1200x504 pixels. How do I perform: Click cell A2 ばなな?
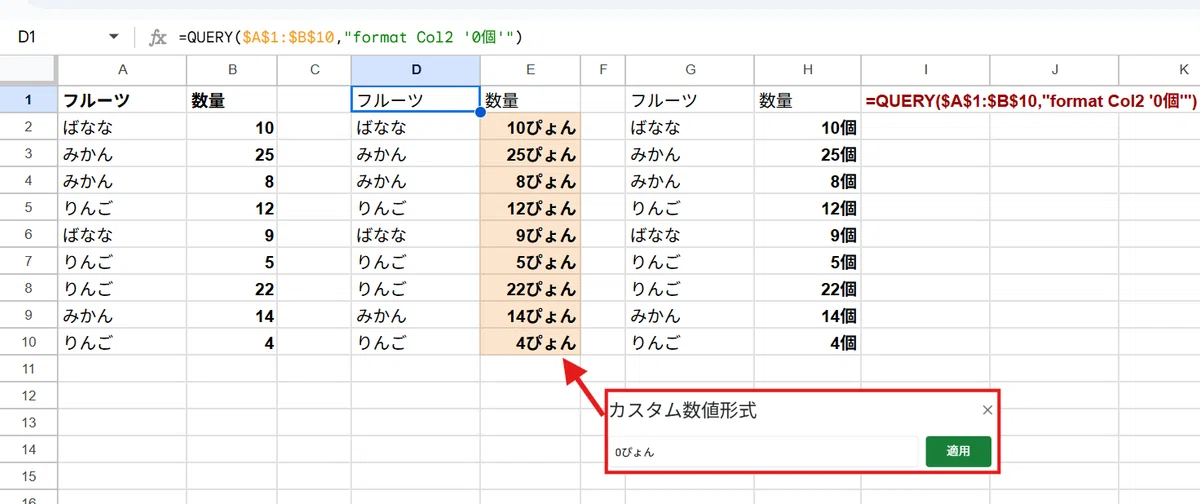coord(122,127)
